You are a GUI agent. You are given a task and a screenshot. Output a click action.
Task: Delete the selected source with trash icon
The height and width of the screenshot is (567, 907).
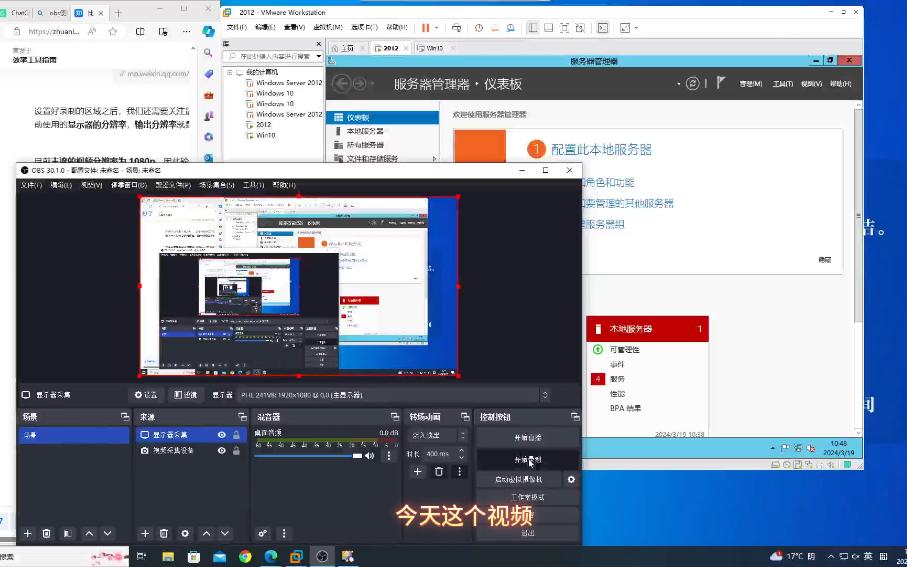(x=164, y=533)
